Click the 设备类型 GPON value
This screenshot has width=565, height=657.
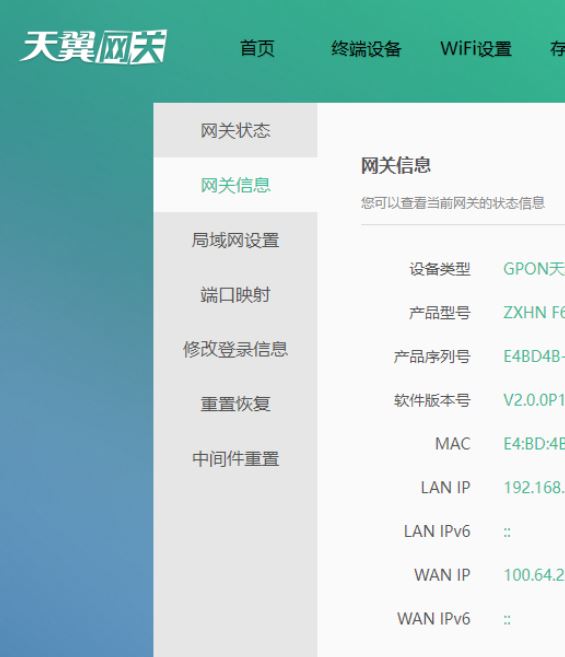click(534, 269)
